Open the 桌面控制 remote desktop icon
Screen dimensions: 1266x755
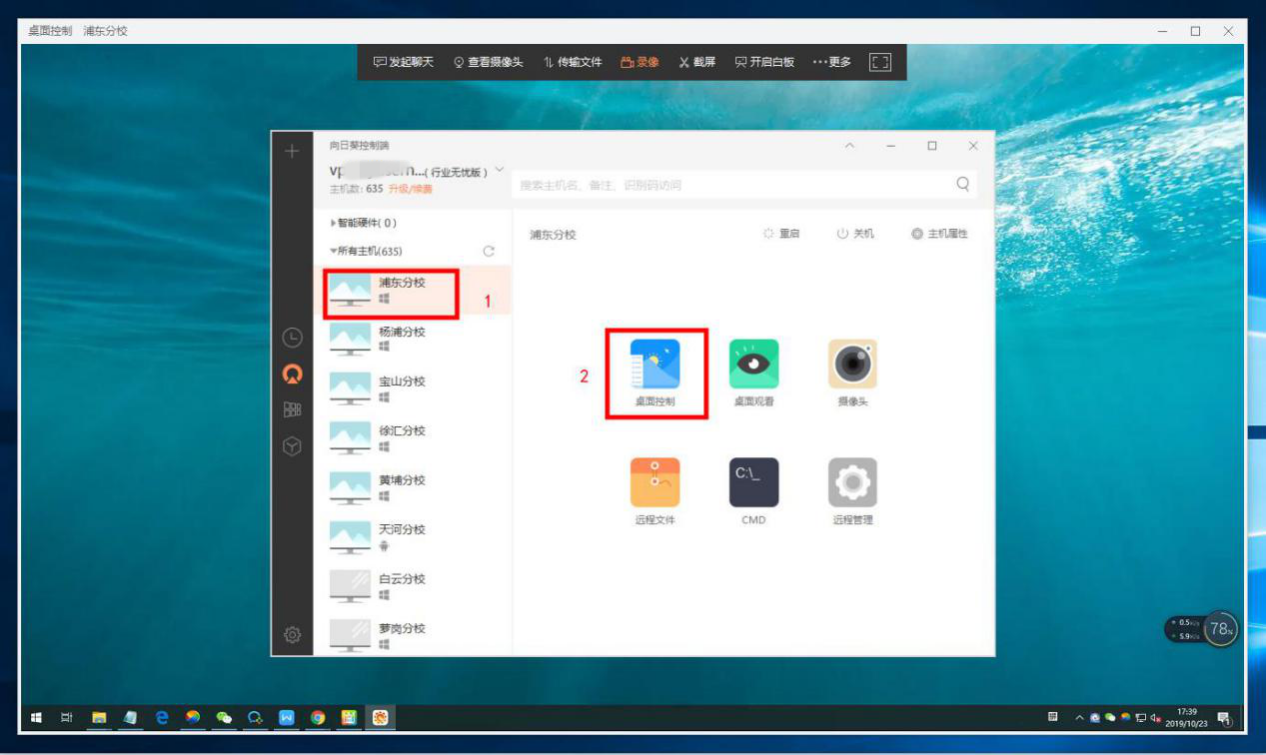pos(655,364)
